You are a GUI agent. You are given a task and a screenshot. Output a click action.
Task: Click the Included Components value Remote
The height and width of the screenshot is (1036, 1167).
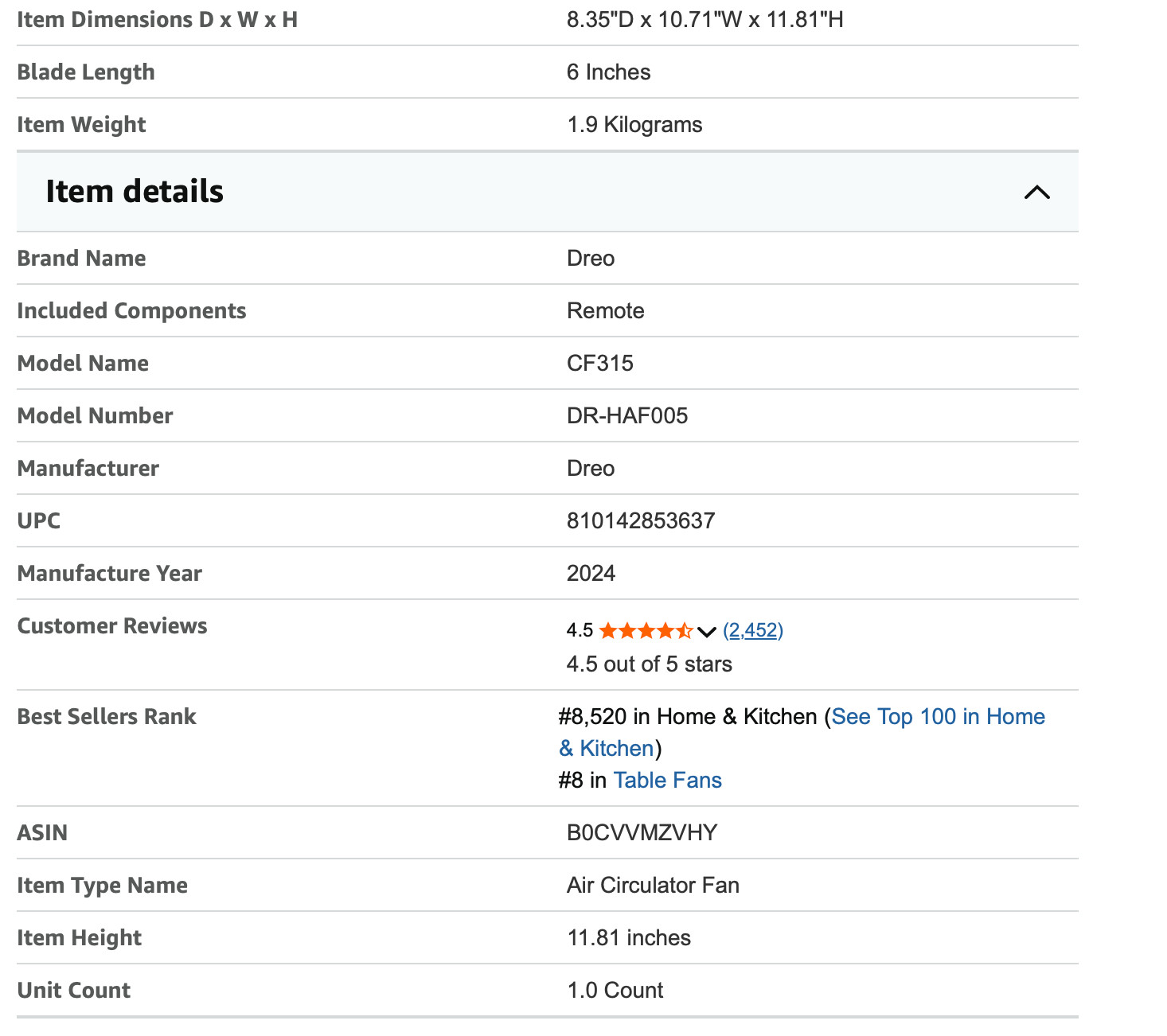tap(605, 311)
